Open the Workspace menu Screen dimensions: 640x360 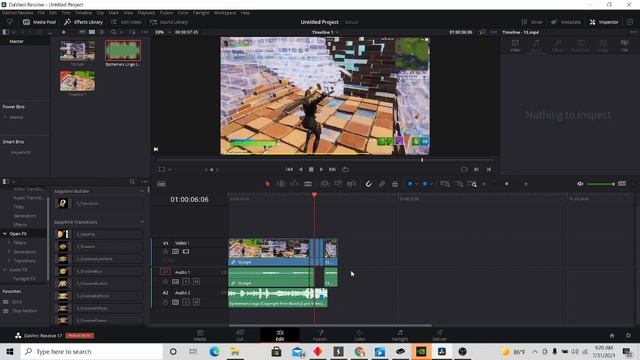point(225,13)
